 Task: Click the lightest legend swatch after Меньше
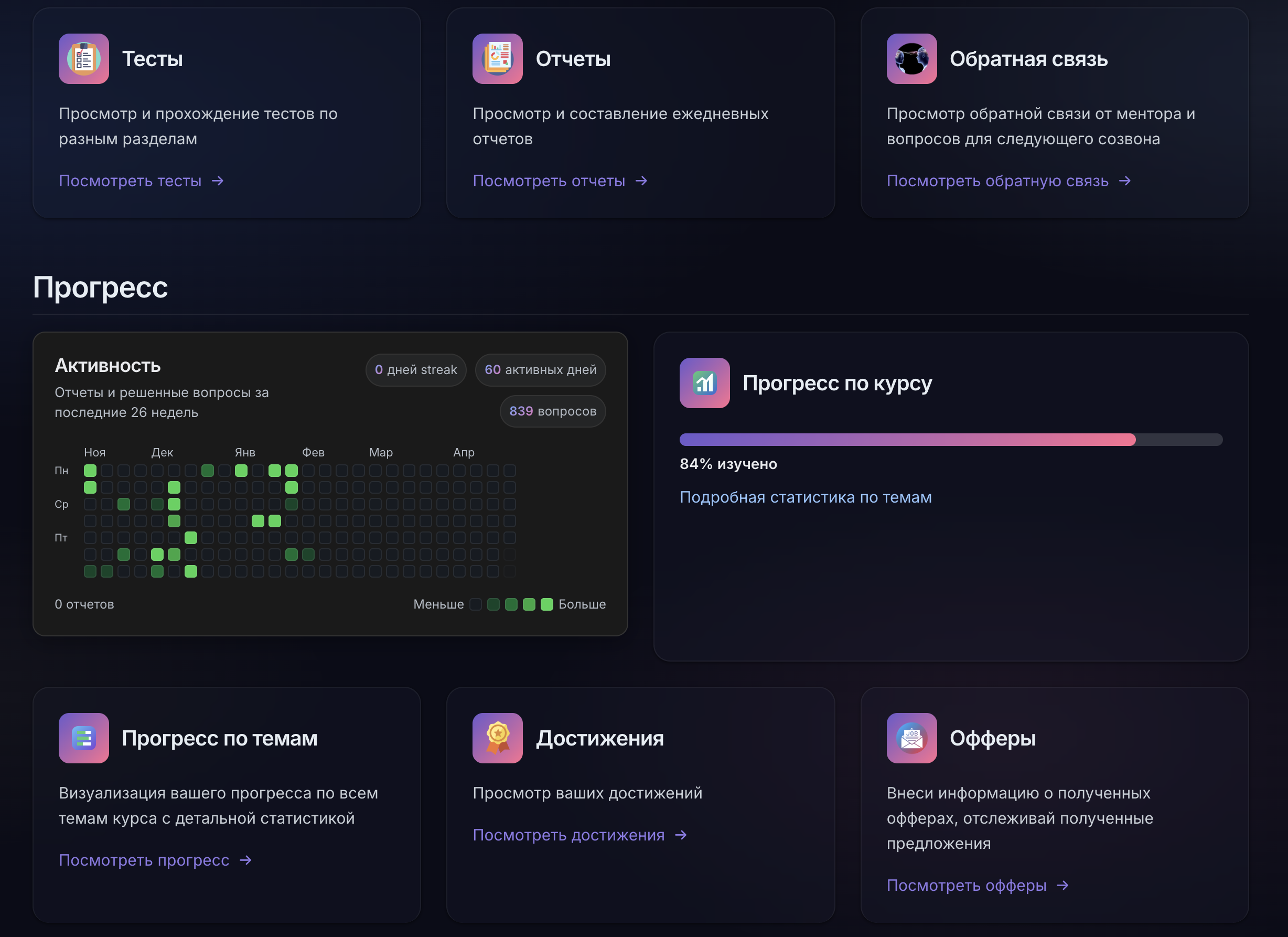(476, 604)
